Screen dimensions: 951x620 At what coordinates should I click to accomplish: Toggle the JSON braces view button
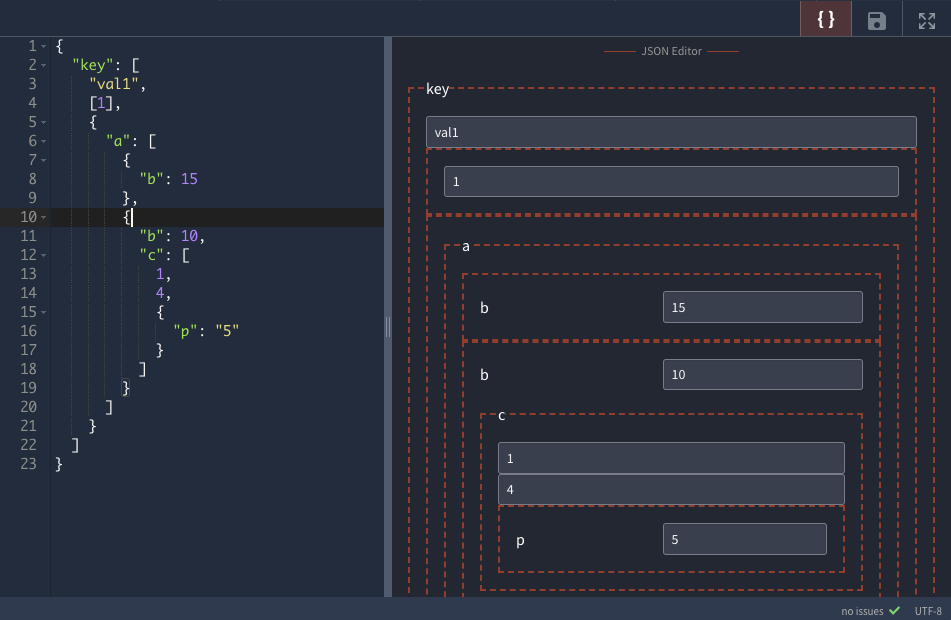825,19
